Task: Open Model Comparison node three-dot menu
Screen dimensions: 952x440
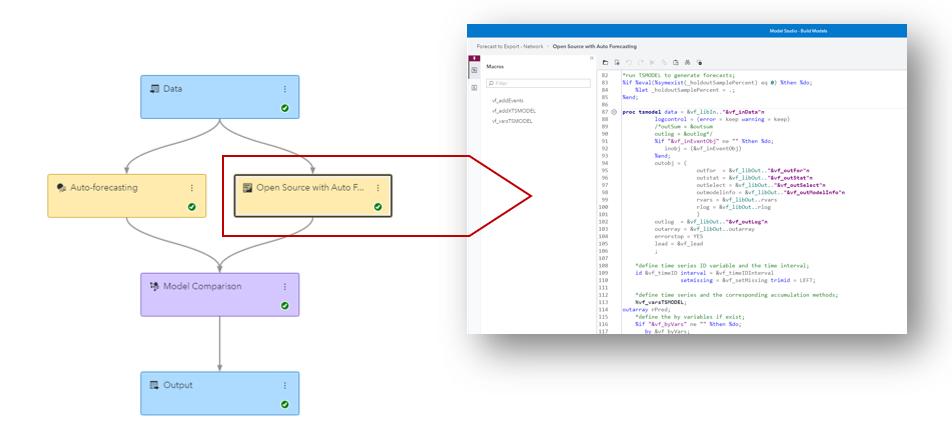Action: pos(284,286)
